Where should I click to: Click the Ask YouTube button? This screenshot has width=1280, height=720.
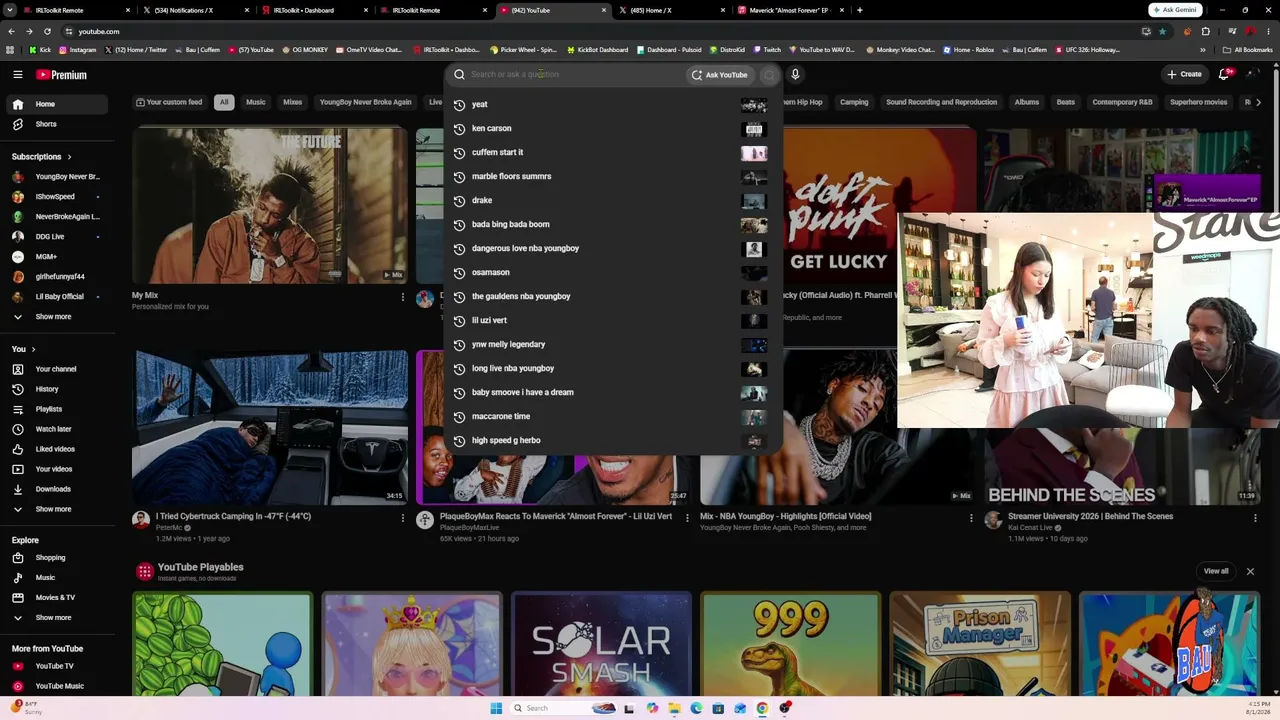coord(719,75)
